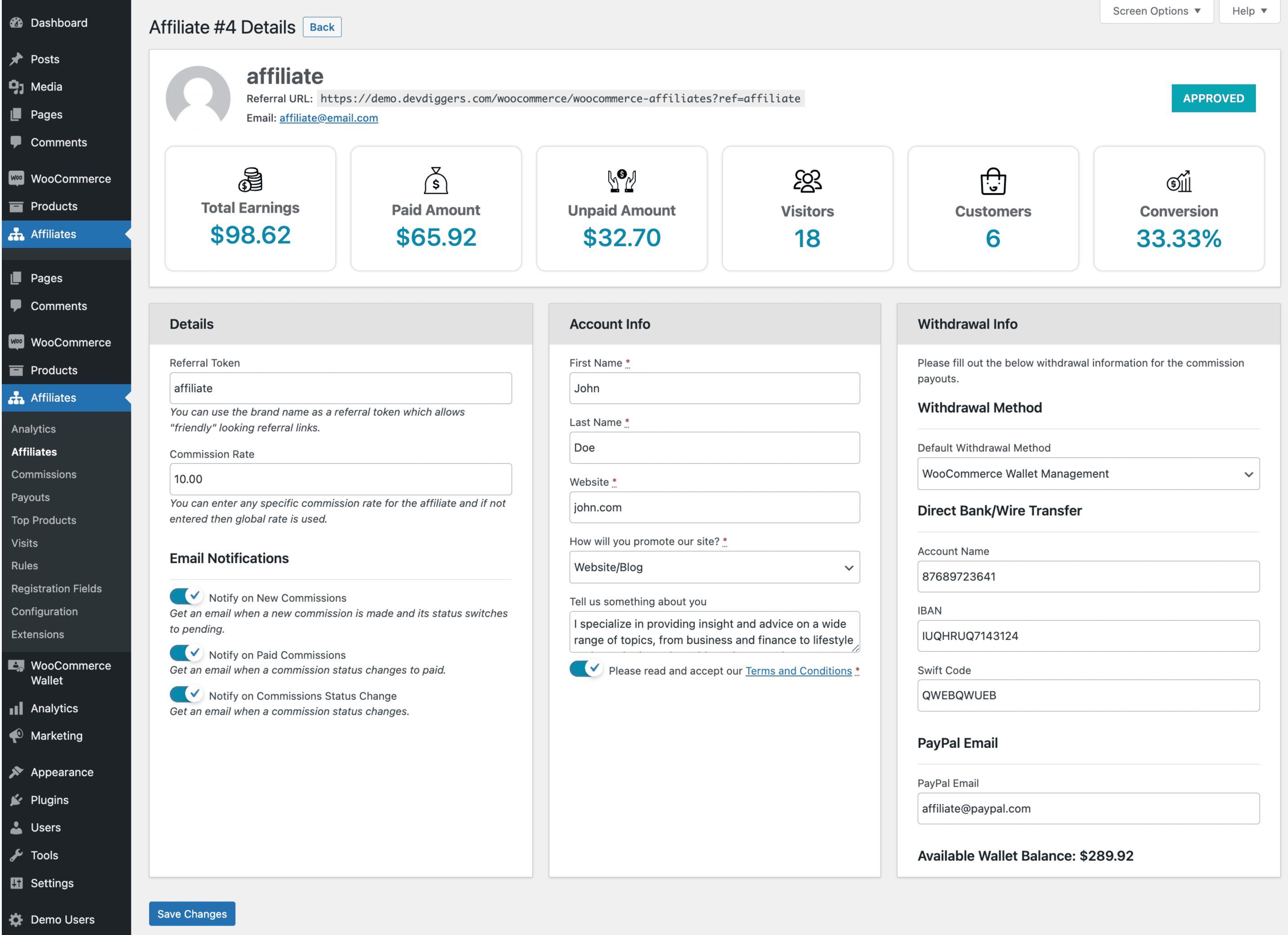Expand the 'How will you promote' dropdown
Viewport: 1288px width, 935px height.
(x=714, y=567)
